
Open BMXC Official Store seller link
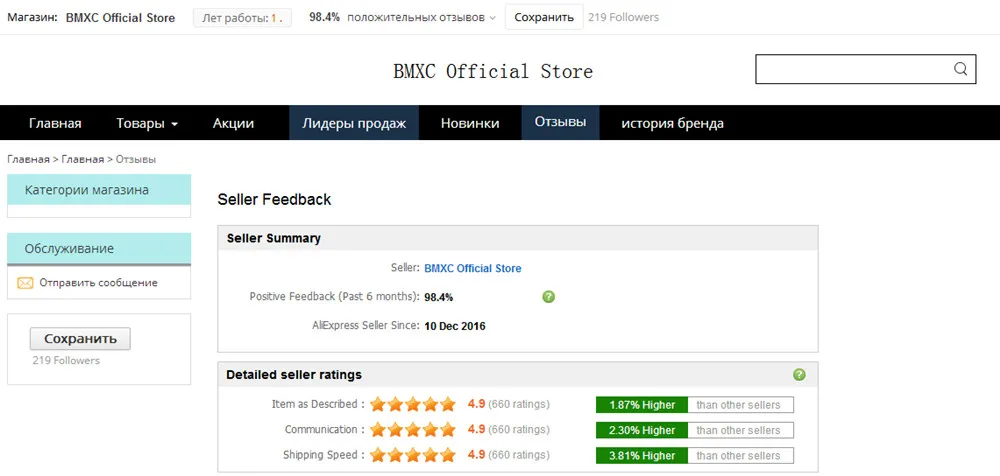[473, 269]
